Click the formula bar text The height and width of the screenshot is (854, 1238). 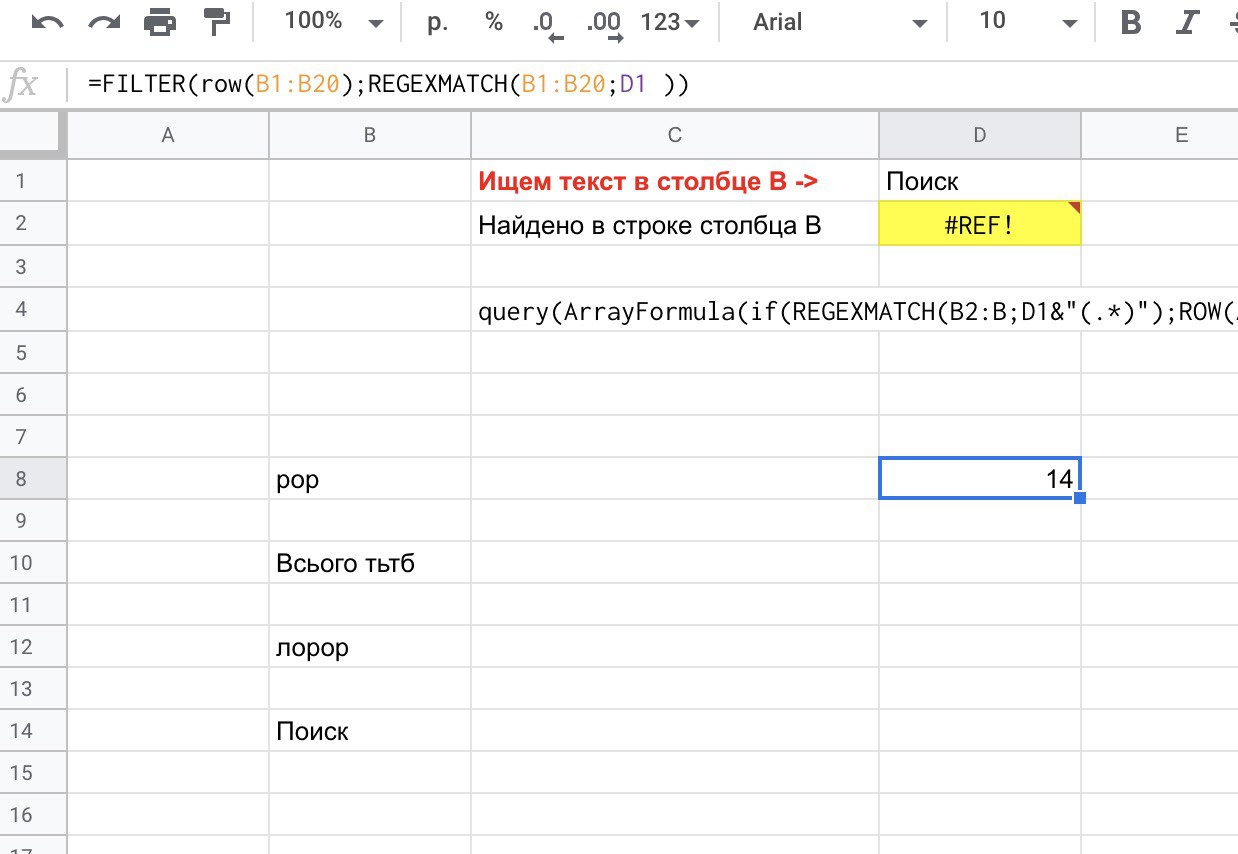click(x=389, y=86)
